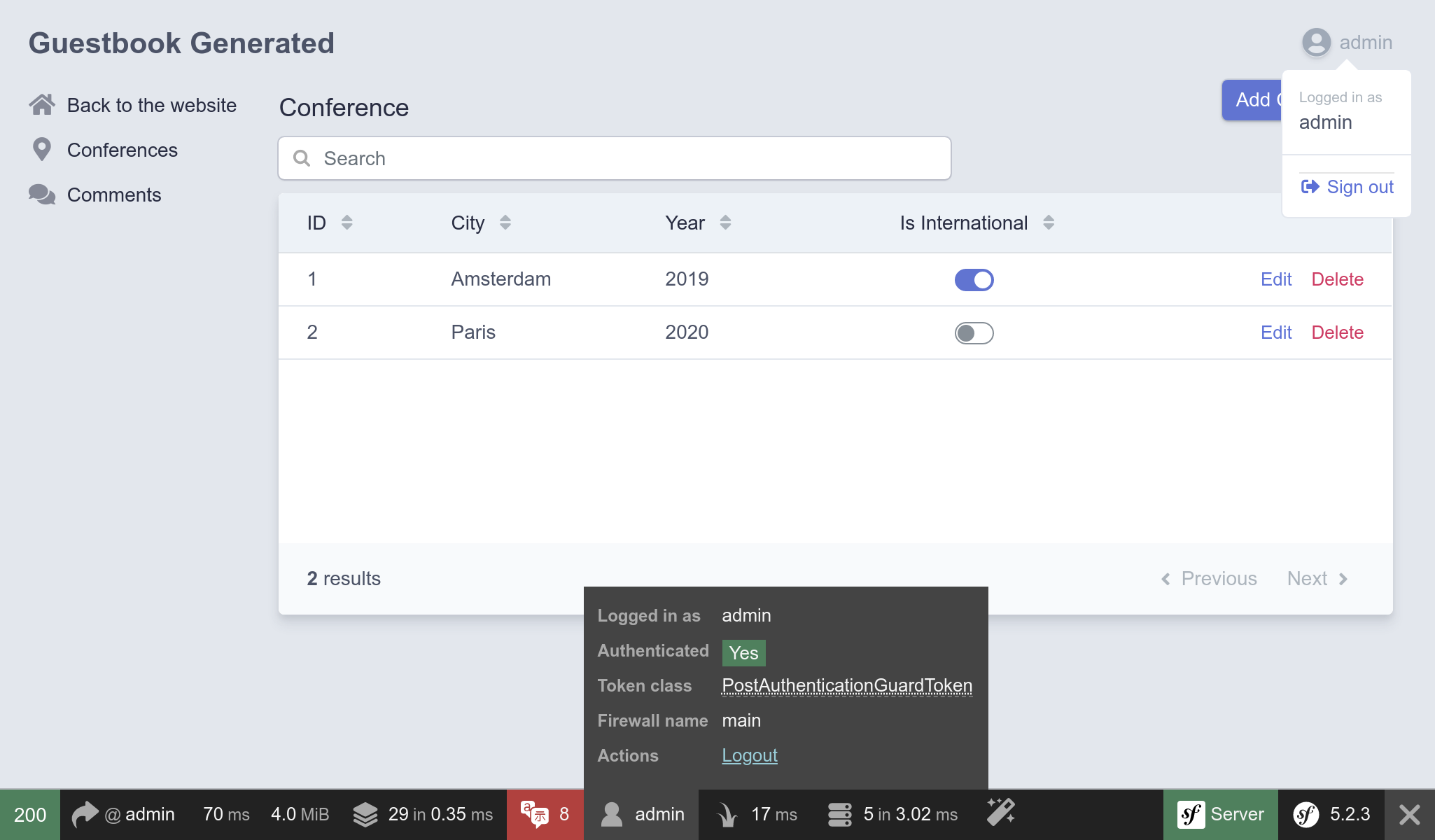This screenshot has height=840, width=1435.
Task: Enable Is International for Paris
Action: click(974, 332)
